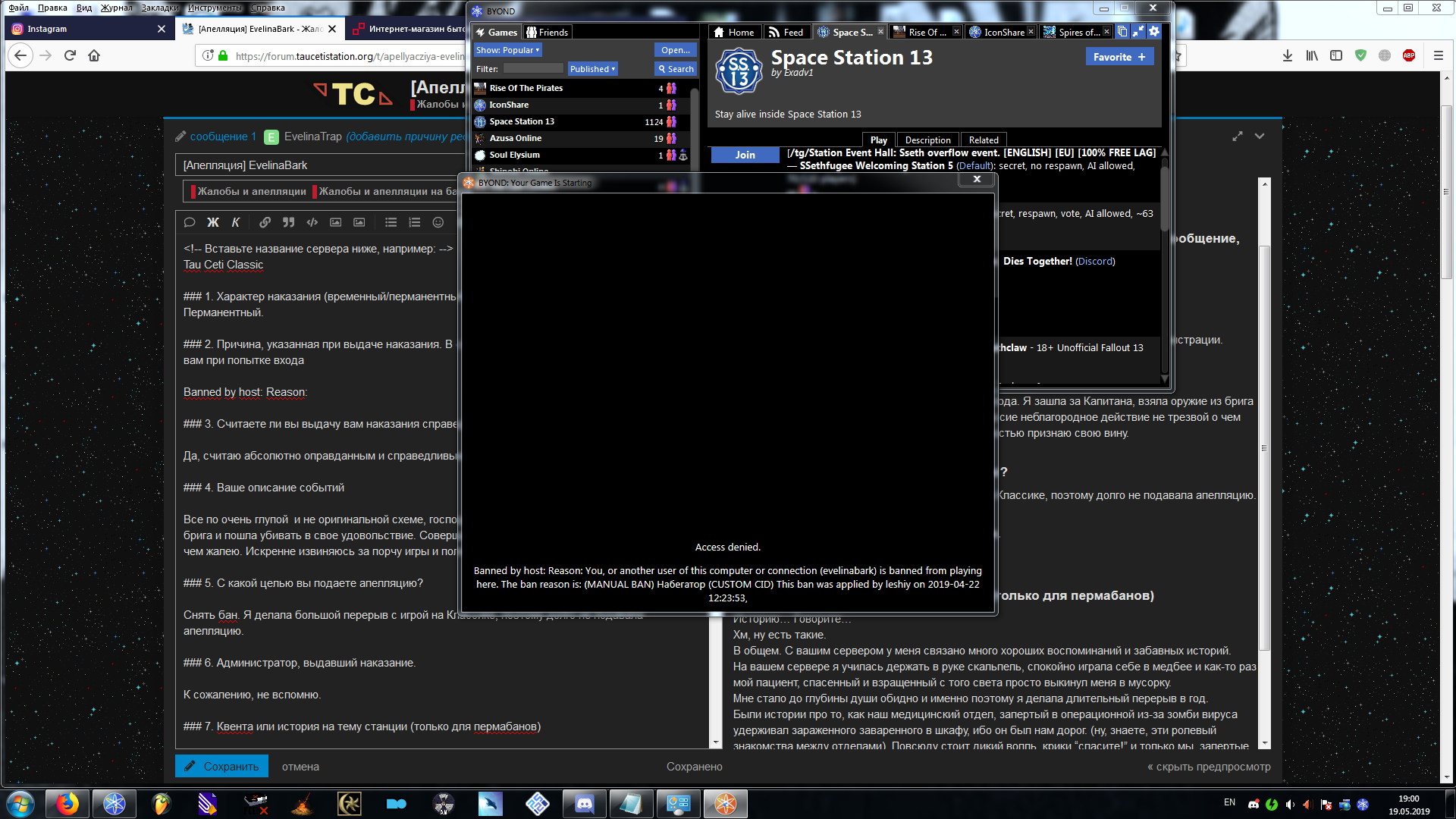Viewport: 1456px width, 819px height.
Task: Click Play button for Space Station 13
Action: (x=879, y=139)
